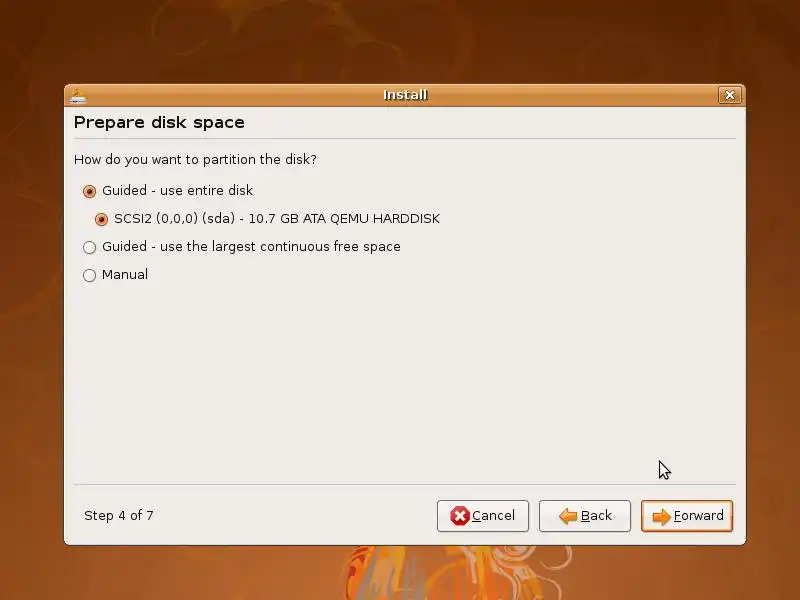The image size is (800, 600).
Task: Click 'Guided - use the largest continuous free space' text
Action: coord(251,247)
